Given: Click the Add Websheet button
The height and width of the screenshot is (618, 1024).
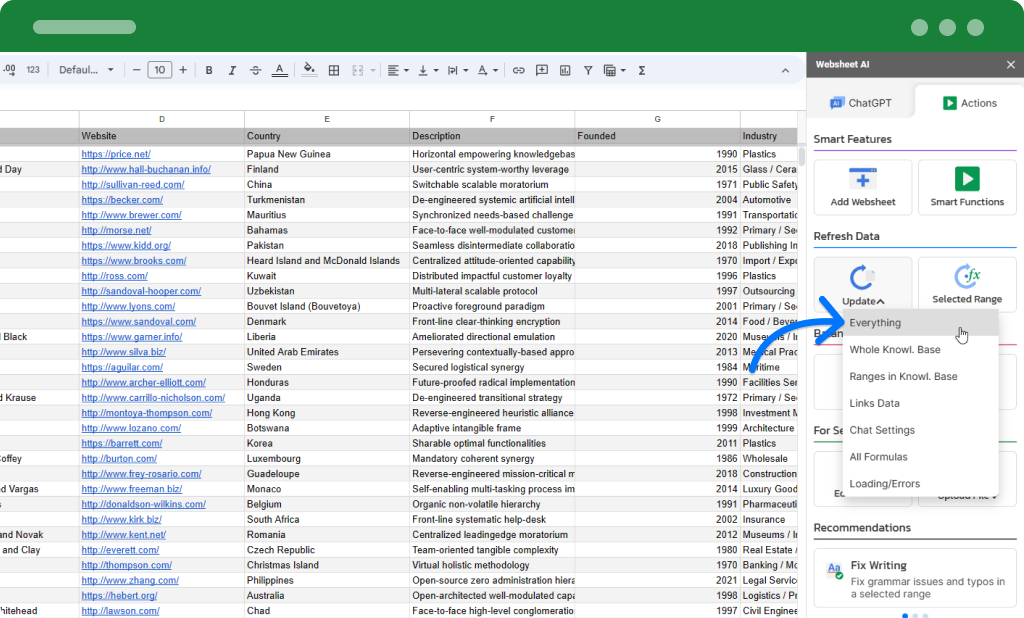Looking at the screenshot, I should [862, 187].
